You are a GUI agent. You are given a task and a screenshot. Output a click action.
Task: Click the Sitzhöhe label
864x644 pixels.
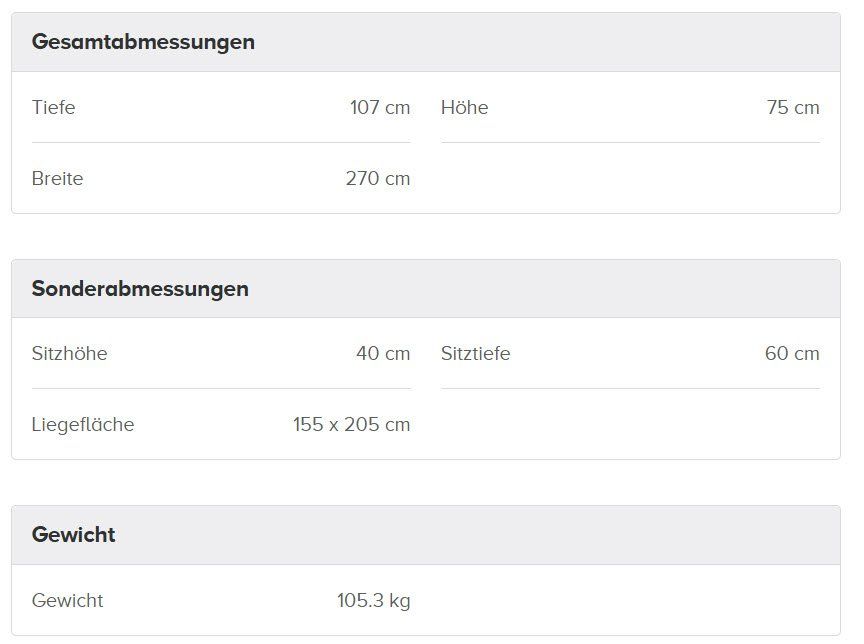click(69, 353)
